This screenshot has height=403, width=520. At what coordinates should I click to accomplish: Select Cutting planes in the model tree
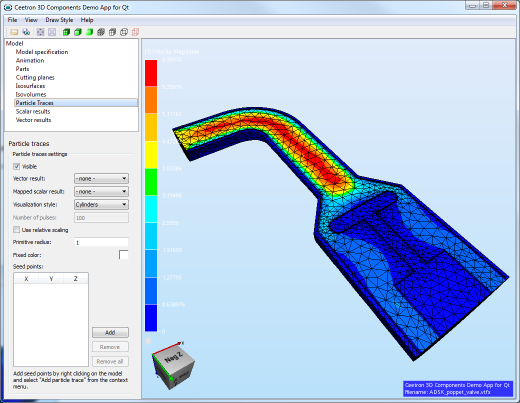click(35, 77)
